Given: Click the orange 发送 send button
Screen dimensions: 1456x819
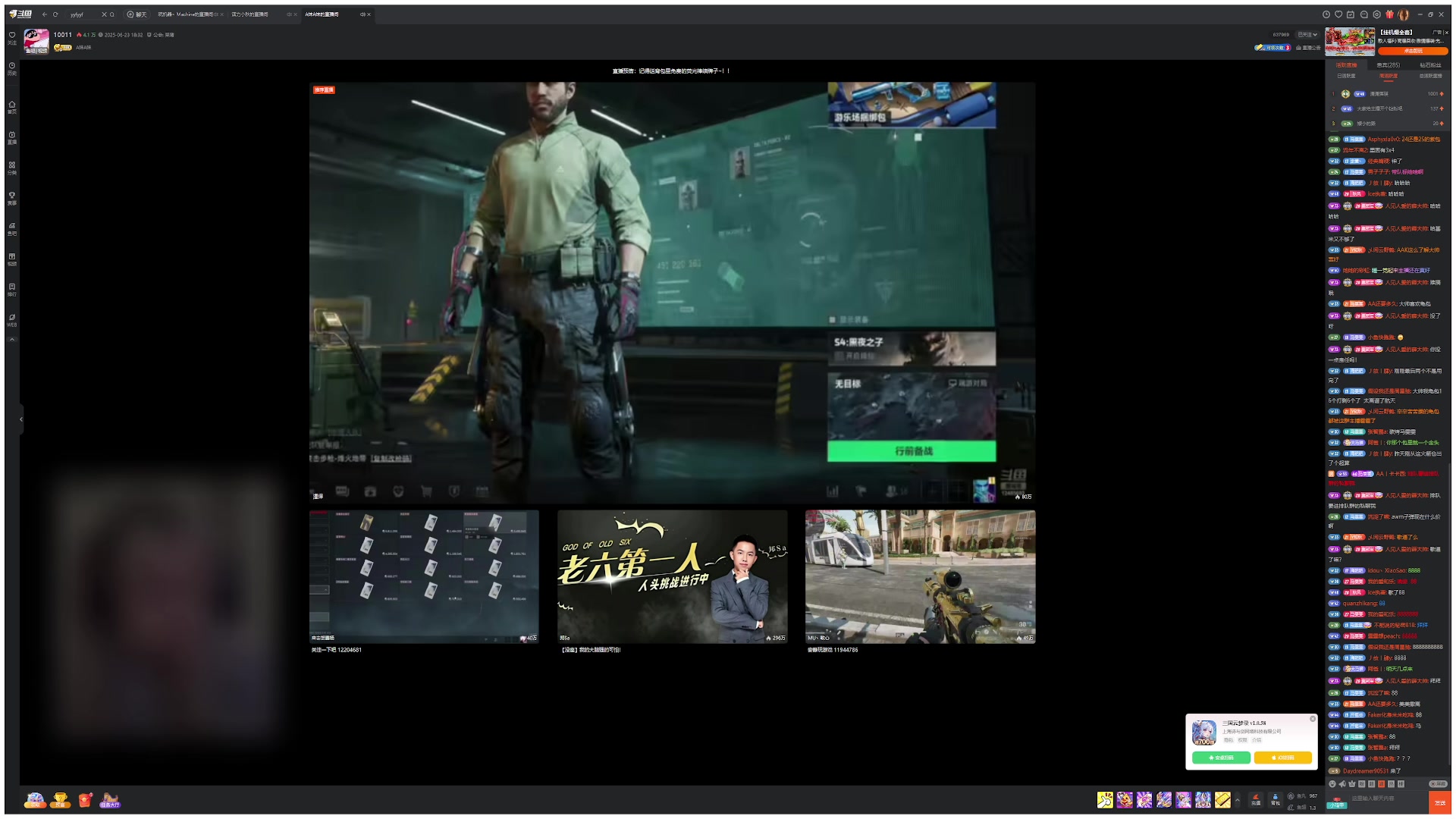Looking at the screenshot, I should [1439, 802].
